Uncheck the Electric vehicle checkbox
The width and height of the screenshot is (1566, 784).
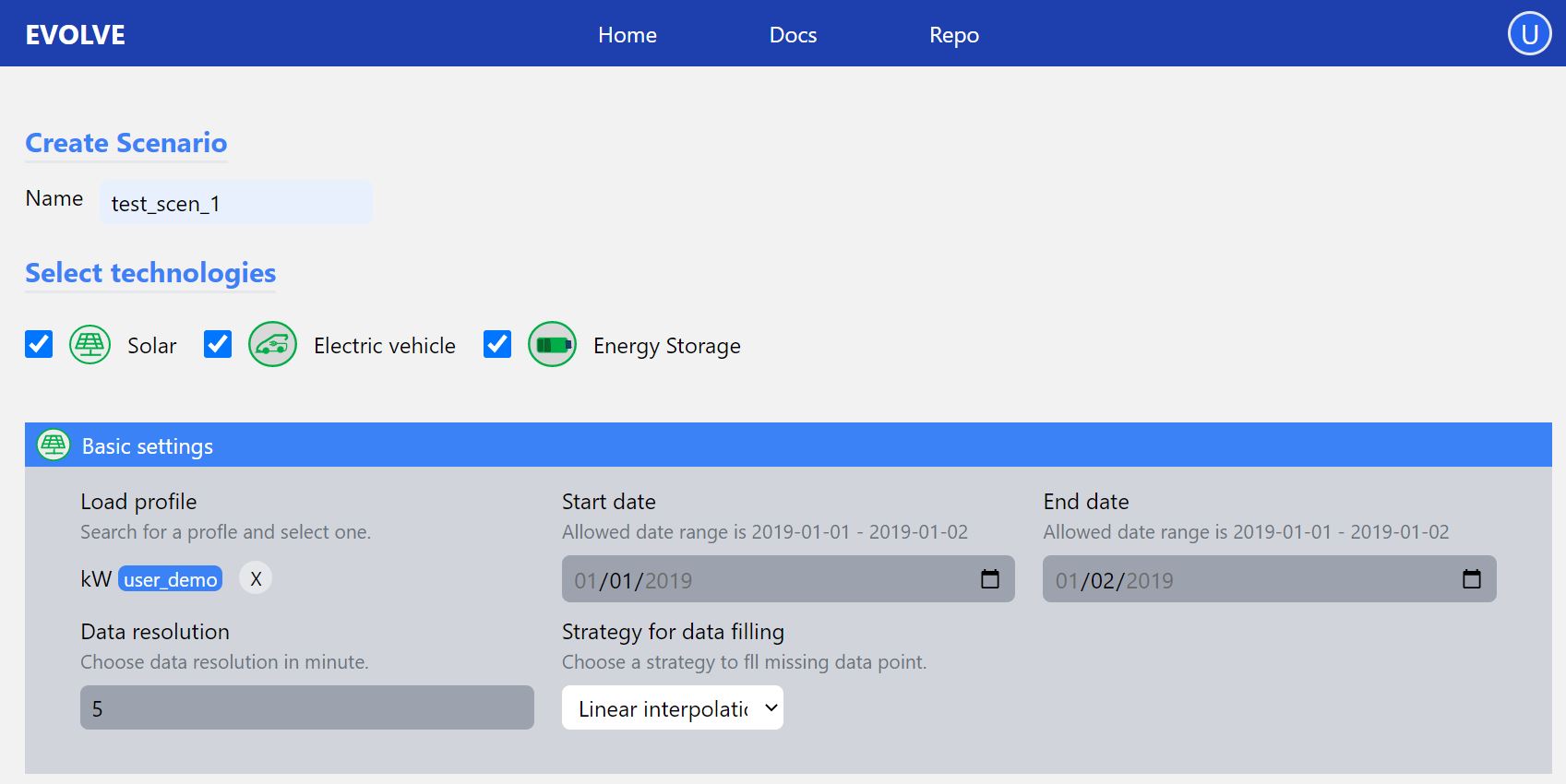click(x=218, y=344)
